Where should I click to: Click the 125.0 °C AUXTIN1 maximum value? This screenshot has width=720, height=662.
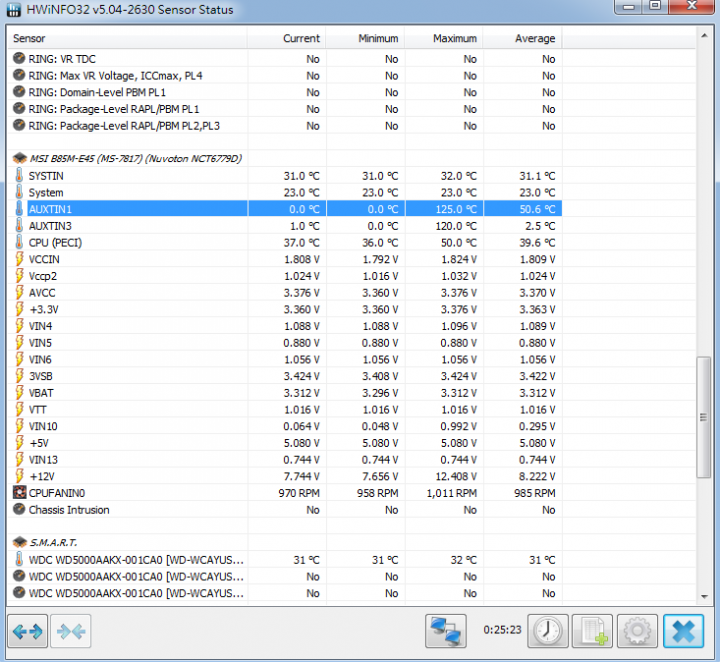(456, 209)
